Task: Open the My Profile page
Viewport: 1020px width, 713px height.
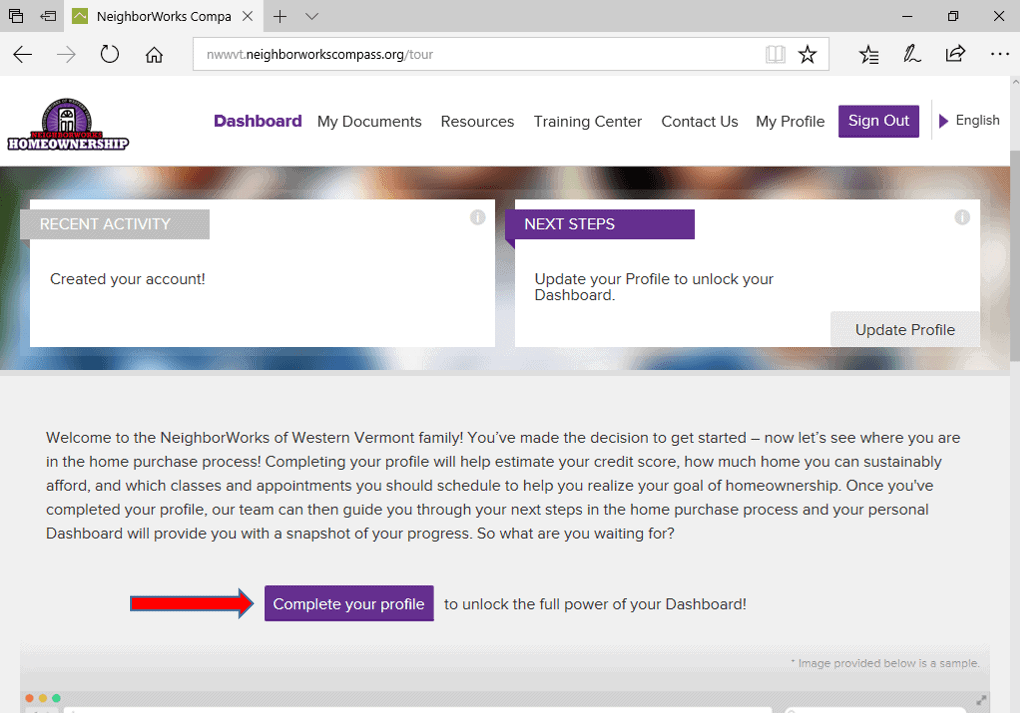Action: (x=790, y=122)
